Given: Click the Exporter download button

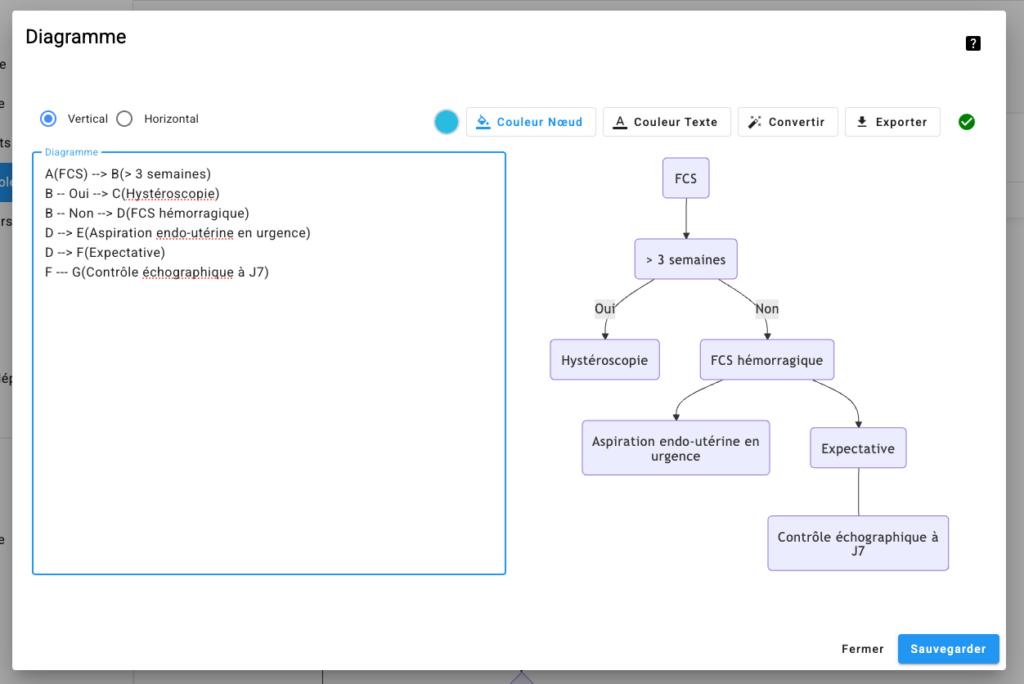Looking at the screenshot, I should [x=892, y=122].
